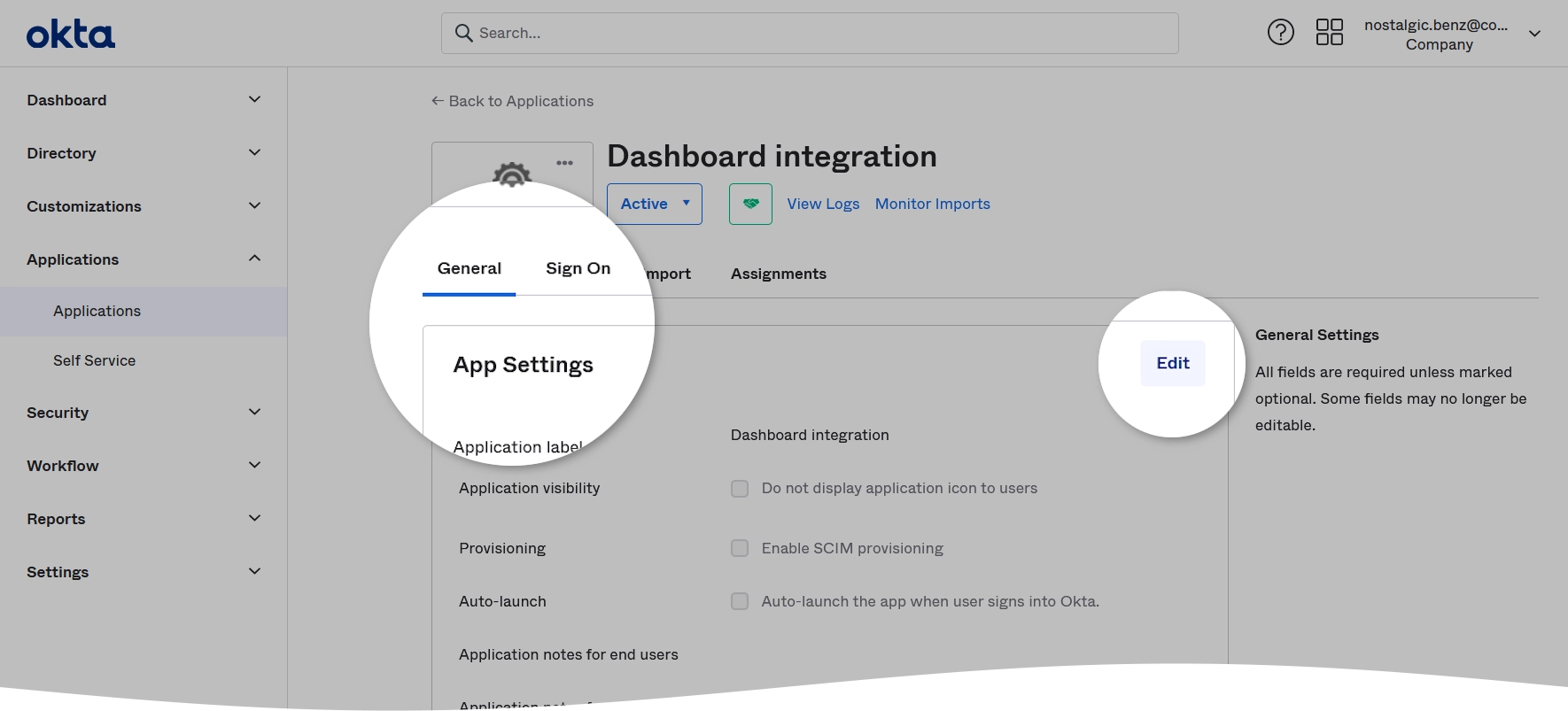Open Monitor Imports link
The height and width of the screenshot is (711, 1568).
point(933,204)
